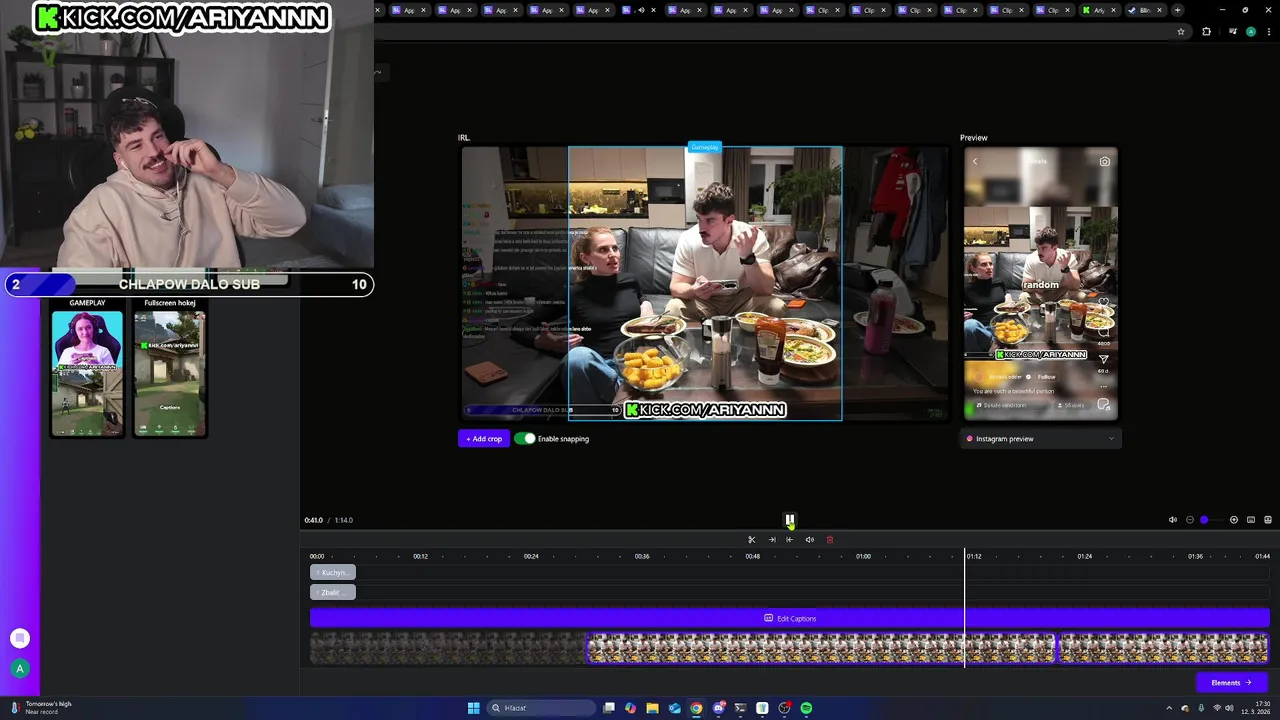
Task: Click the elapsed time readout 0:41.0
Action: pos(313,520)
